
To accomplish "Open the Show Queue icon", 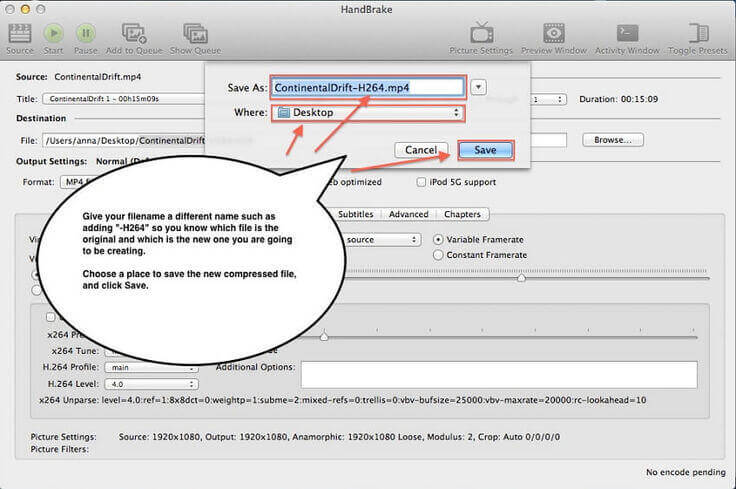I will [x=195, y=33].
